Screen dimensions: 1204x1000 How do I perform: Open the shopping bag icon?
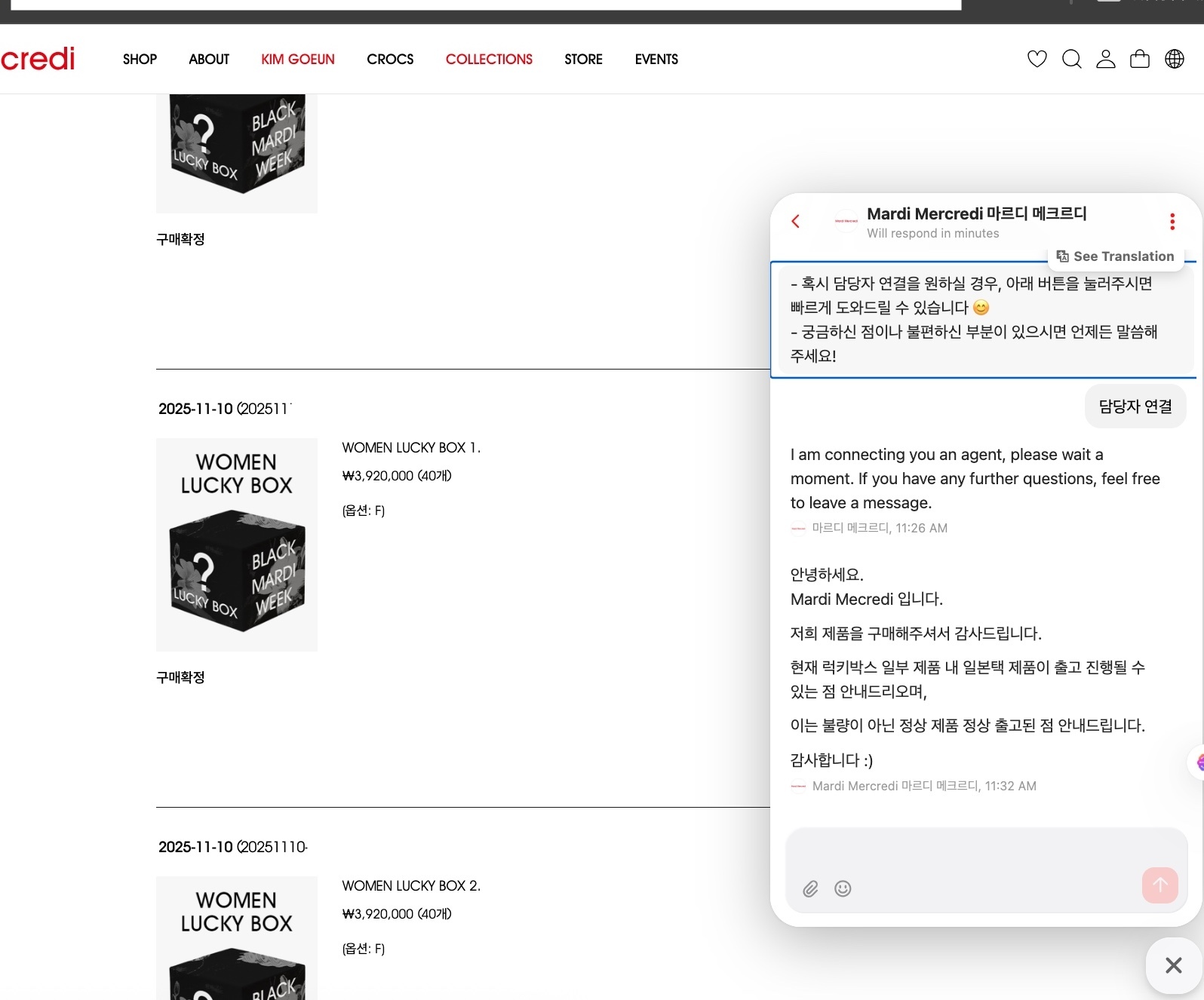(x=1140, y=59)
